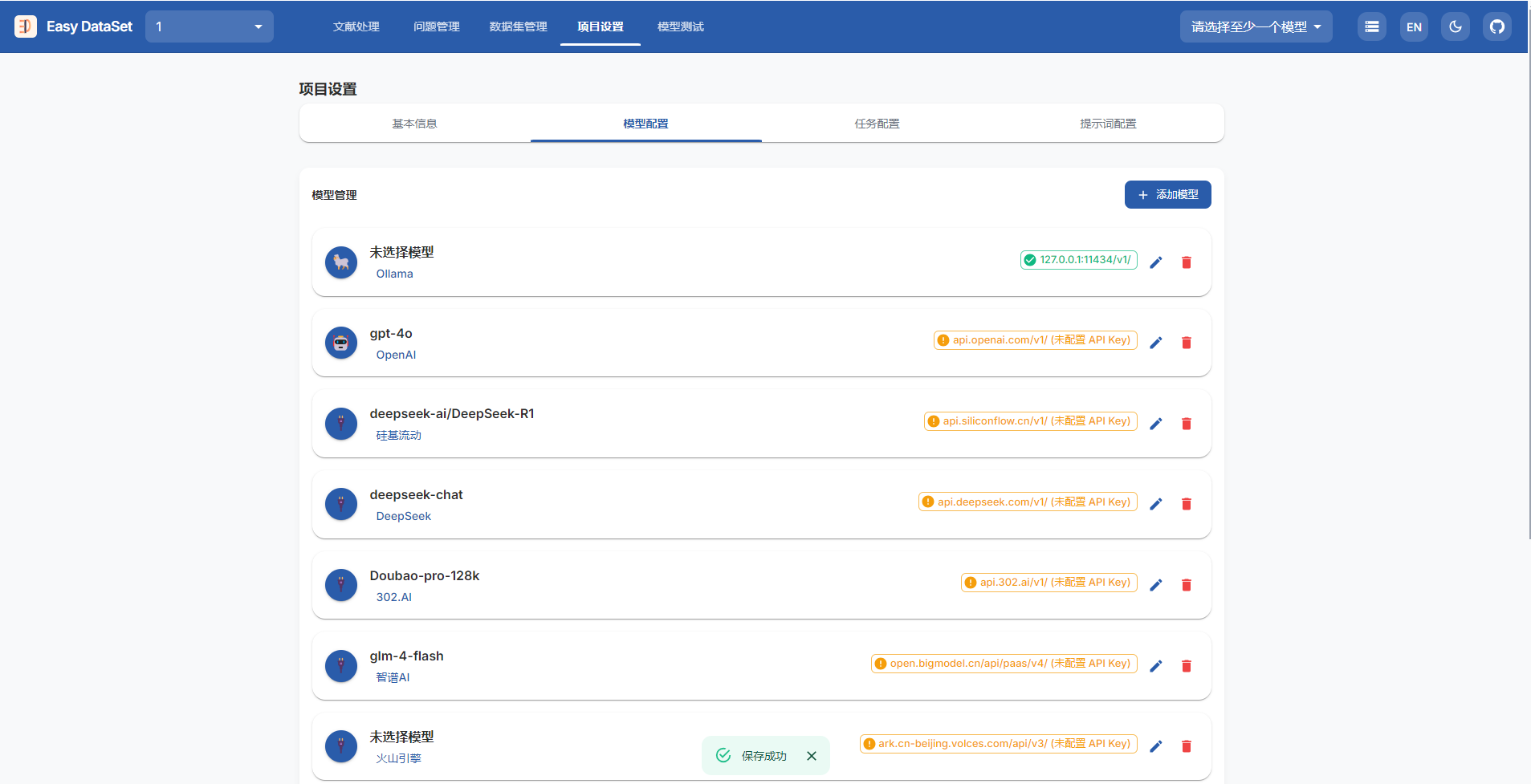
Task: Click the glm-4-flash model name
Action: (406, 656)
